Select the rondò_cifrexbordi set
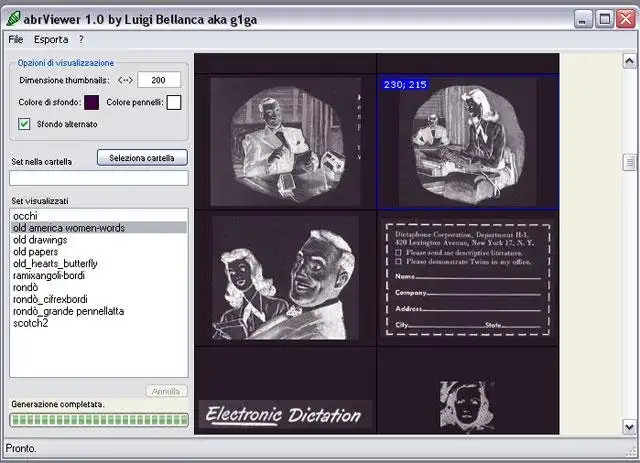Image resolution: width=640 pixels, height=463 pixels. coord(99,299)
